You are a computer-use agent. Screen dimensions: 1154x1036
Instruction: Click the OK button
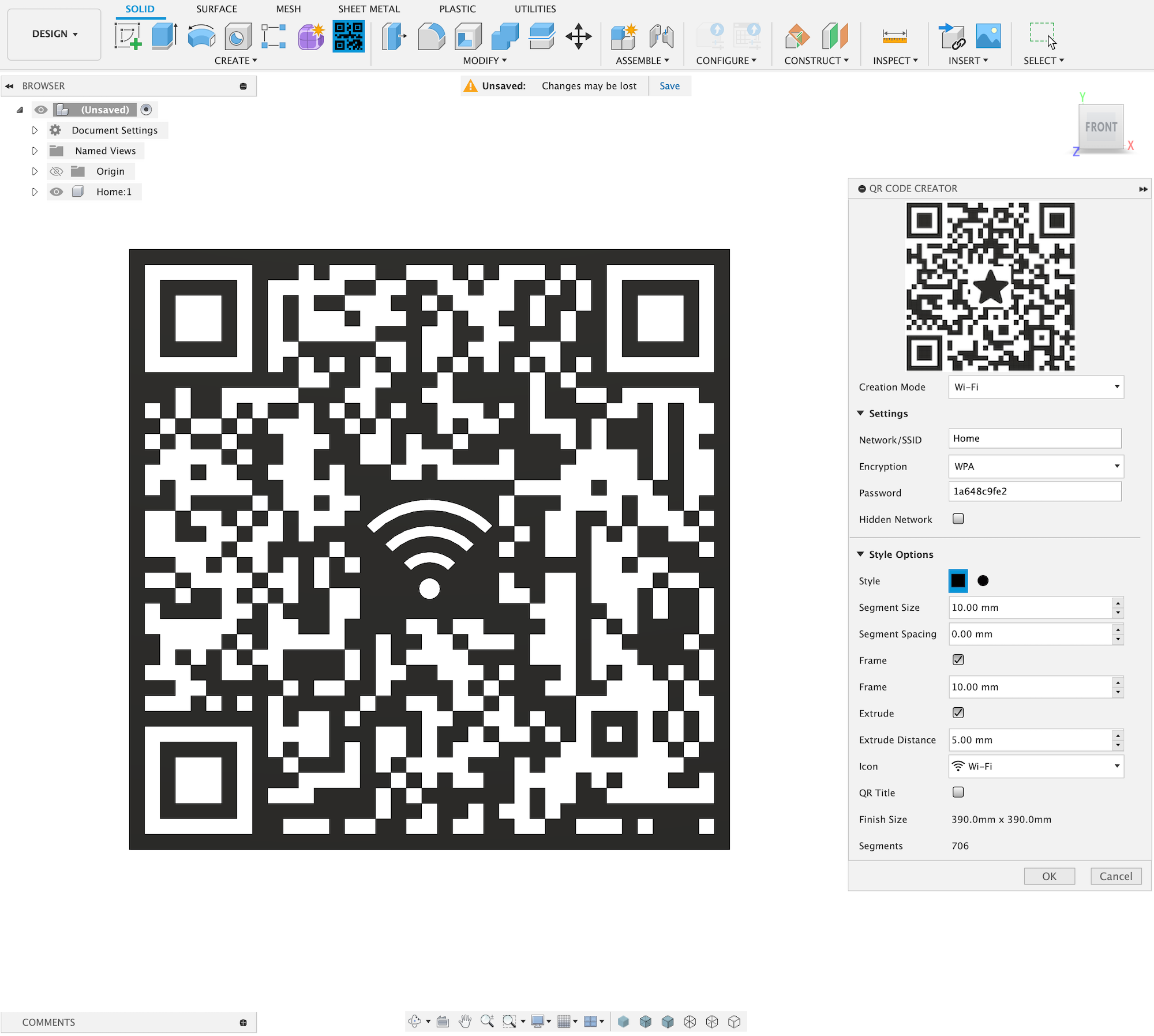[x=1049, y=876]
